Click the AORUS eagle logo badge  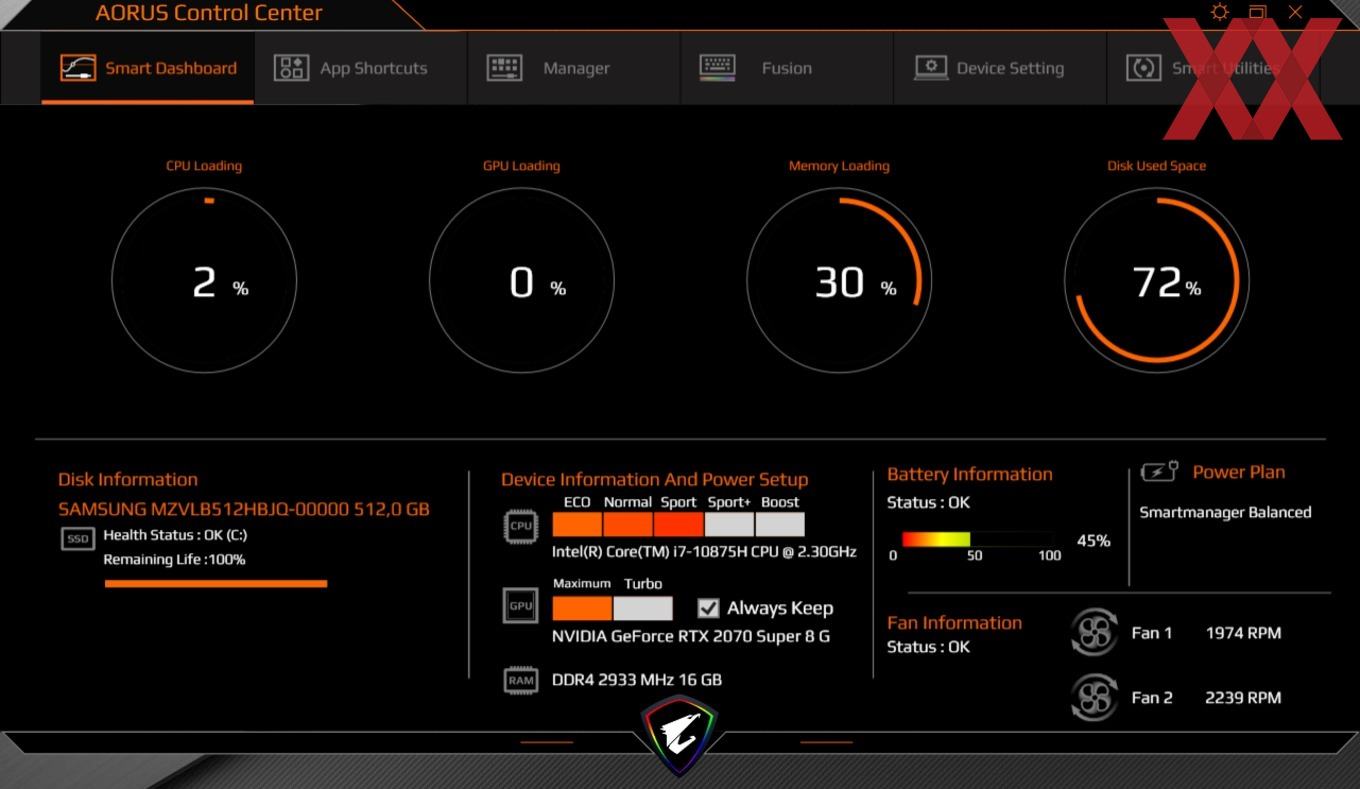pyautogui.click(x=679, y=735)
